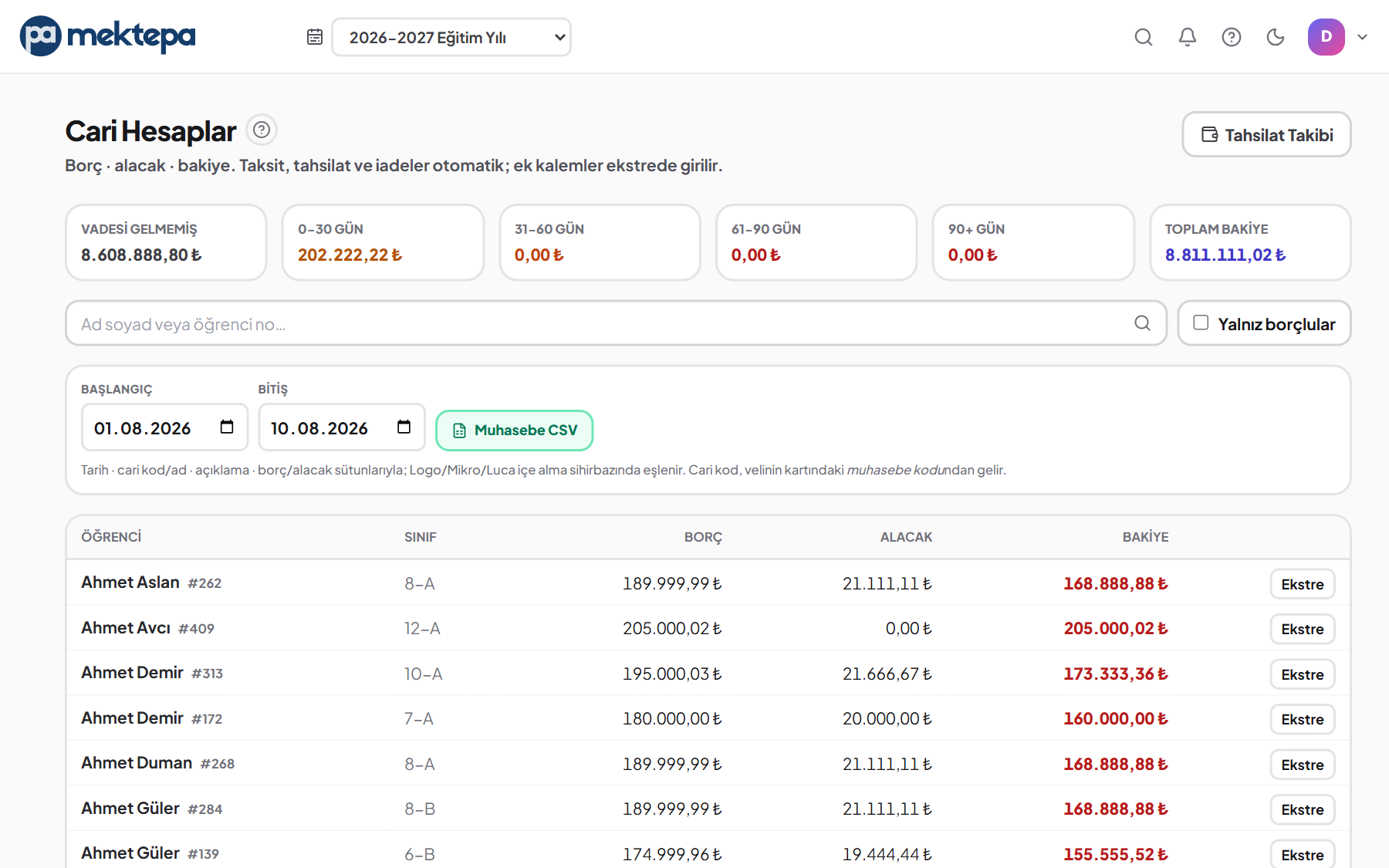Select the 0-30 Gün aging card
The image size is (1389, 868).
tap(383, 242)
